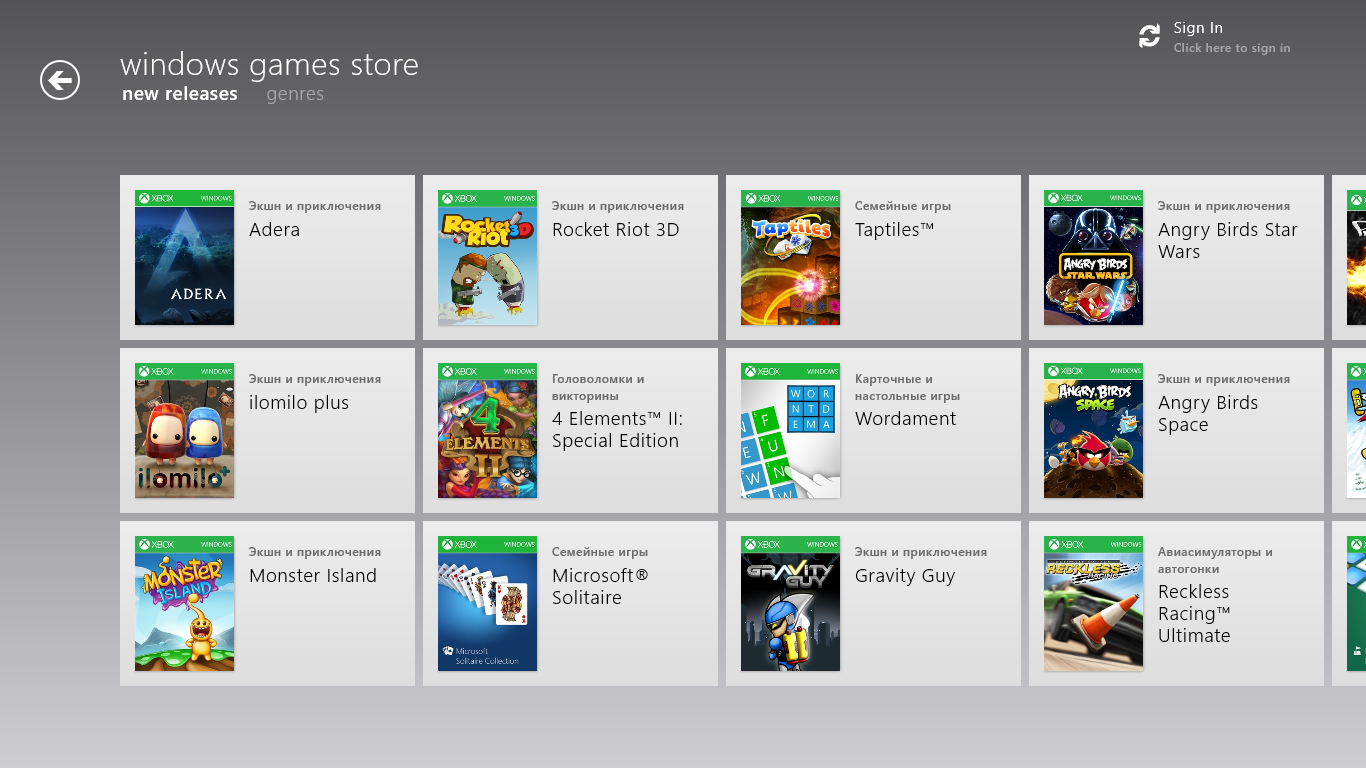The height and width of the screenshot is (768, 1366).
Task: Open the Gravity Guy cover art
Action: (x=791, y=604)
